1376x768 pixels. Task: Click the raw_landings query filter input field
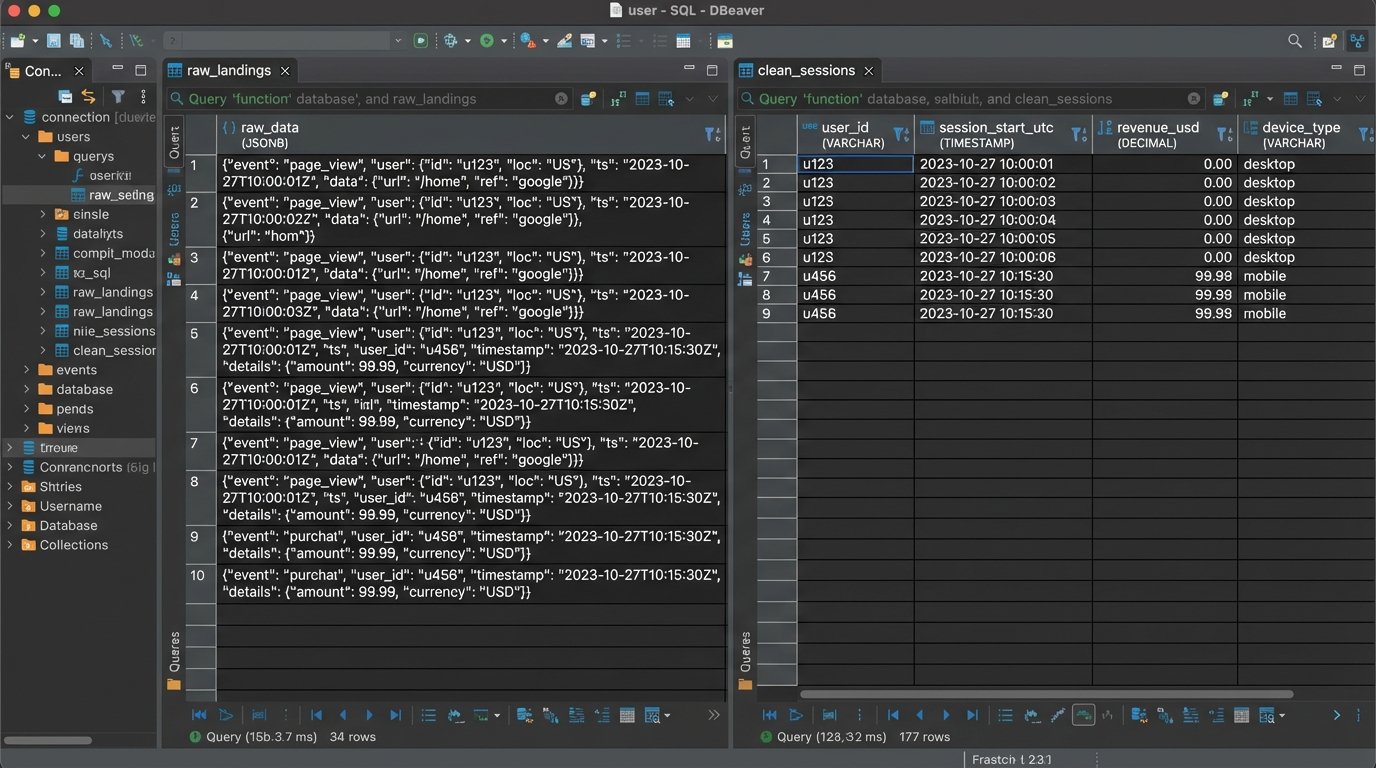pyautogui.click(x=360, y=99)
